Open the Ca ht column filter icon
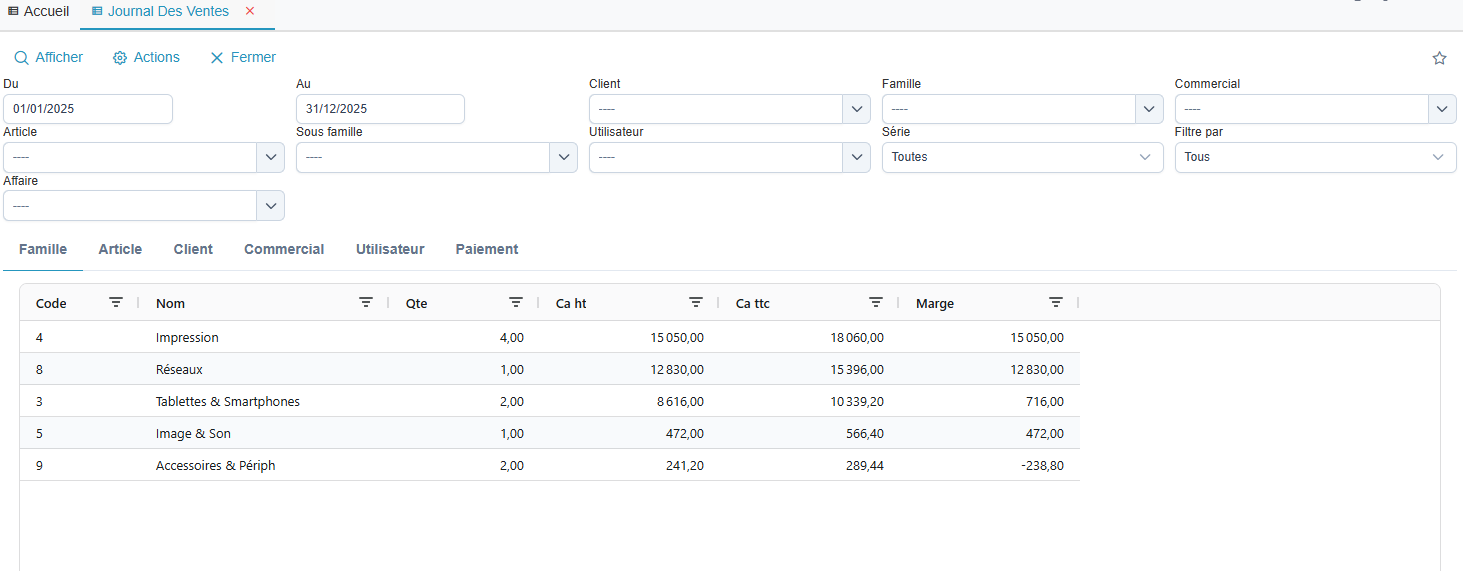Viewport: 1463px width, 571px height. coord(696,302)
